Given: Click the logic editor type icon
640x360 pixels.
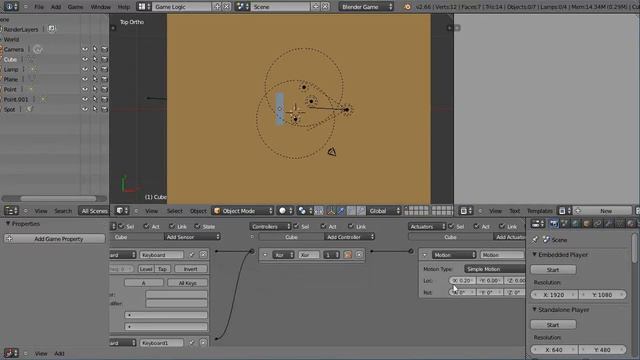Looking at the screenshot, I should coord(11,353).
